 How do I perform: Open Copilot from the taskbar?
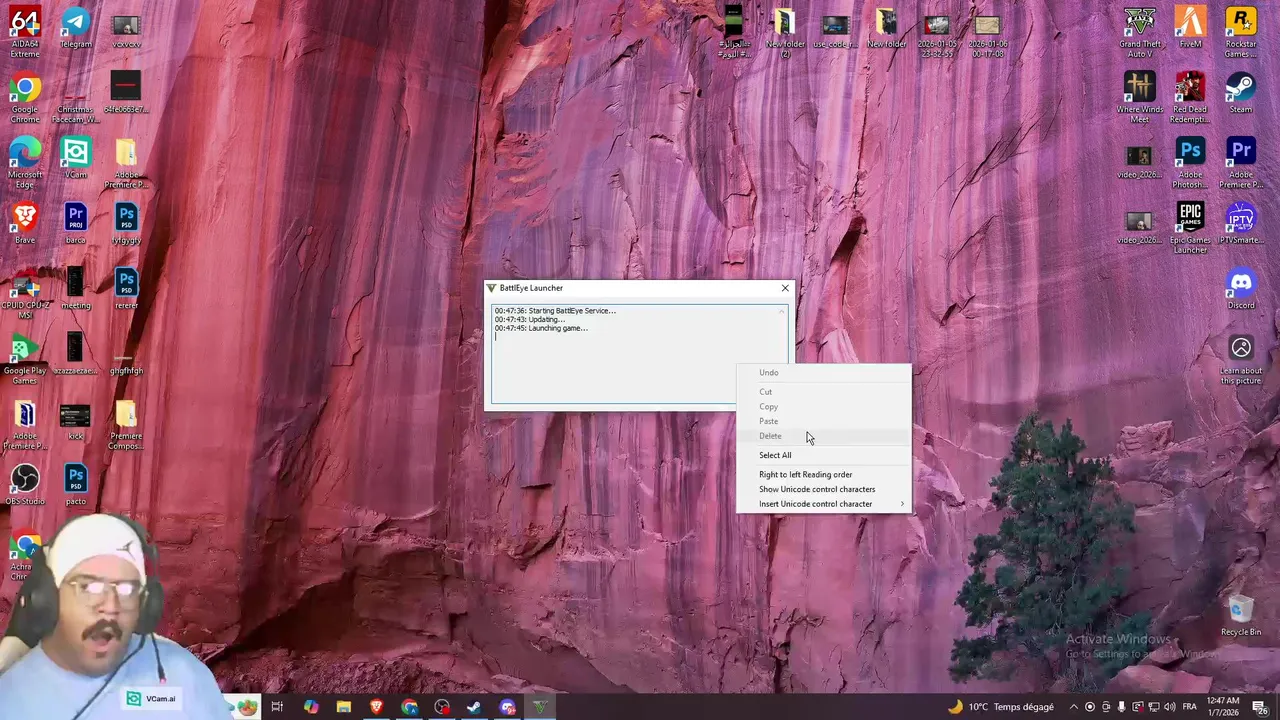311,707
